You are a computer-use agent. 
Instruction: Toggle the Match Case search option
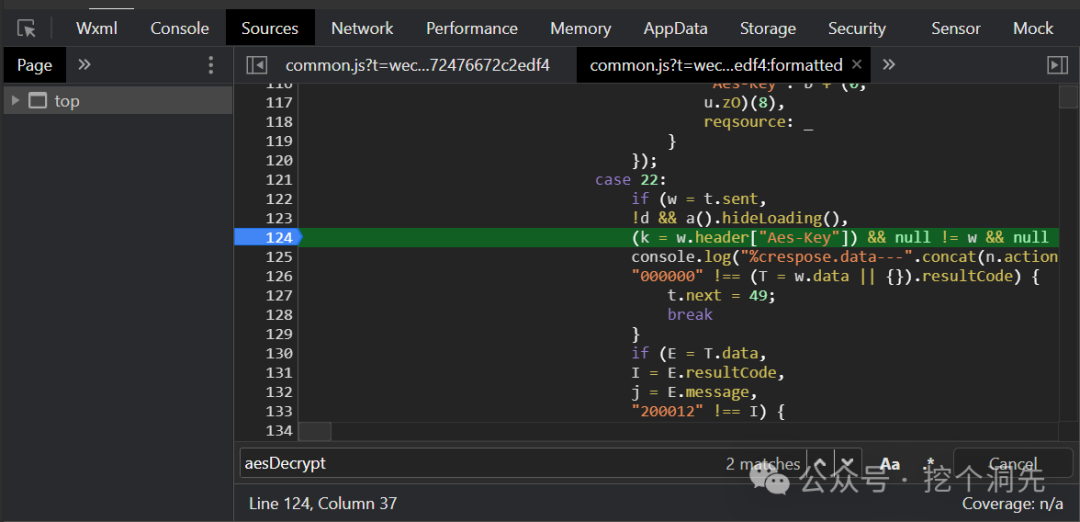click(889, 464)
